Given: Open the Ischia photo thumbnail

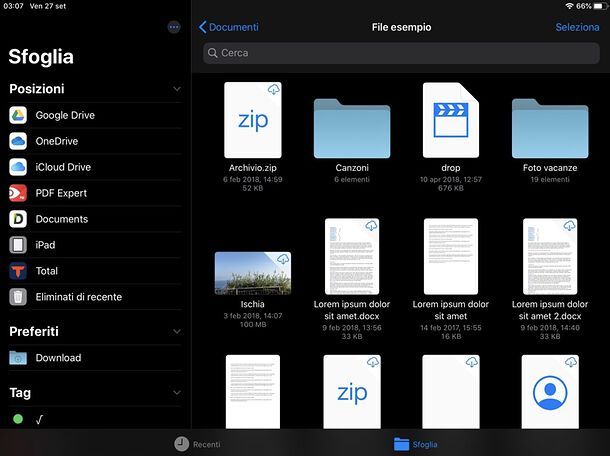Looking at the screenshot, I should pyautogui.click(x=253, y=273).
